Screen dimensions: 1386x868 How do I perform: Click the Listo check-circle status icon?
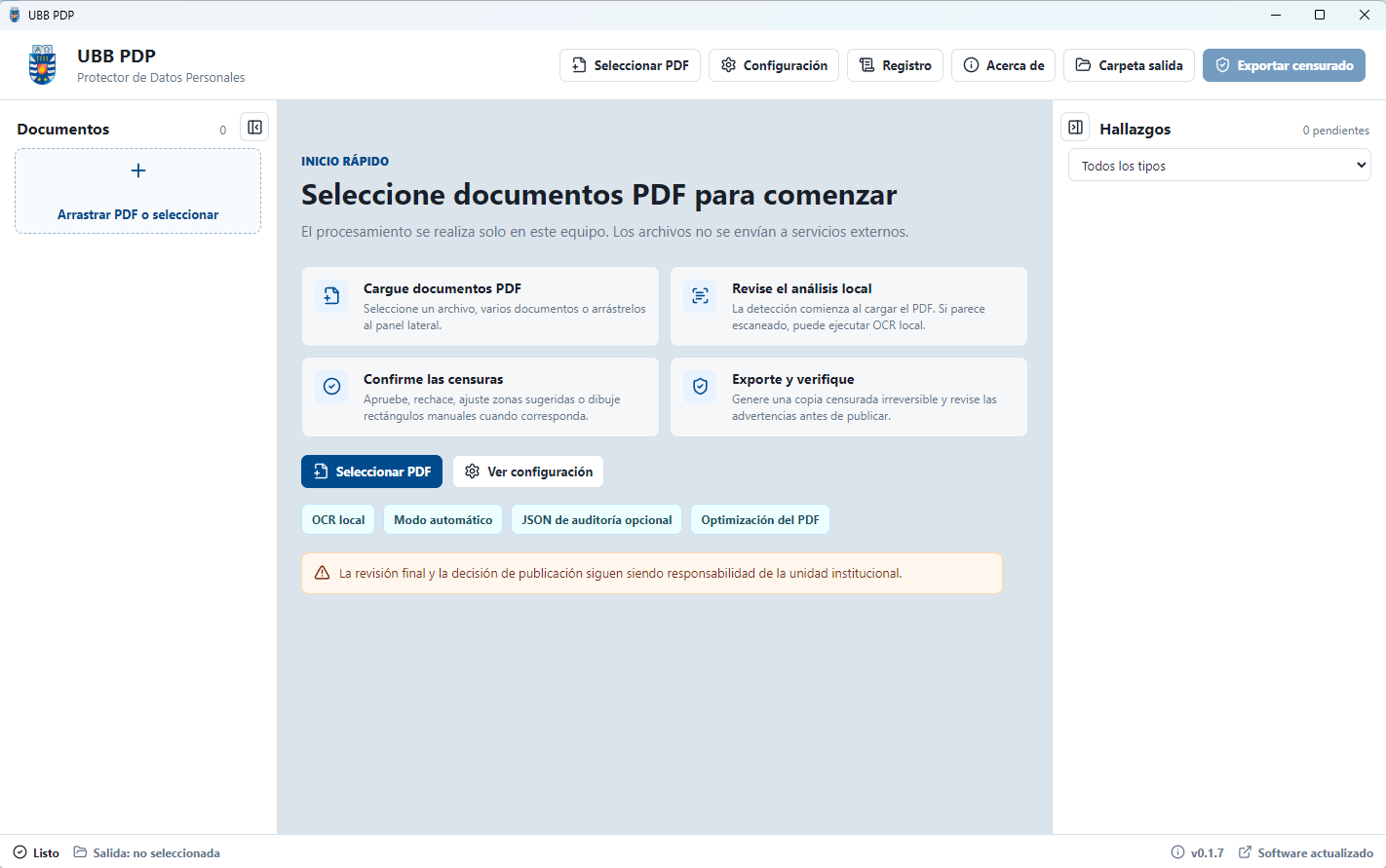pyautogui.click(x=19, y=852)
